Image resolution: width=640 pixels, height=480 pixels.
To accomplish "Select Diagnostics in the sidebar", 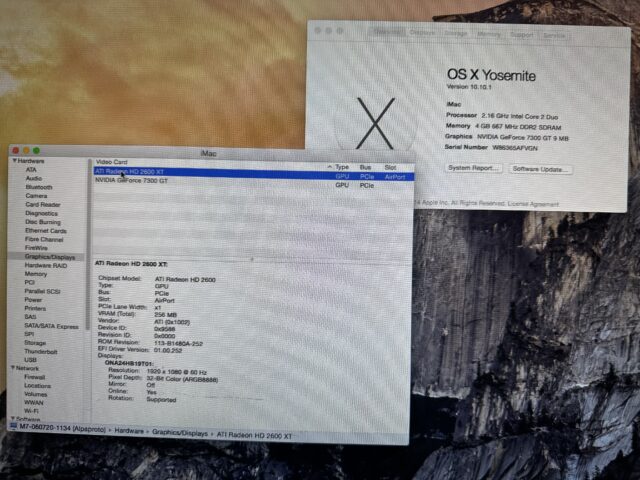I will point(42,213).
